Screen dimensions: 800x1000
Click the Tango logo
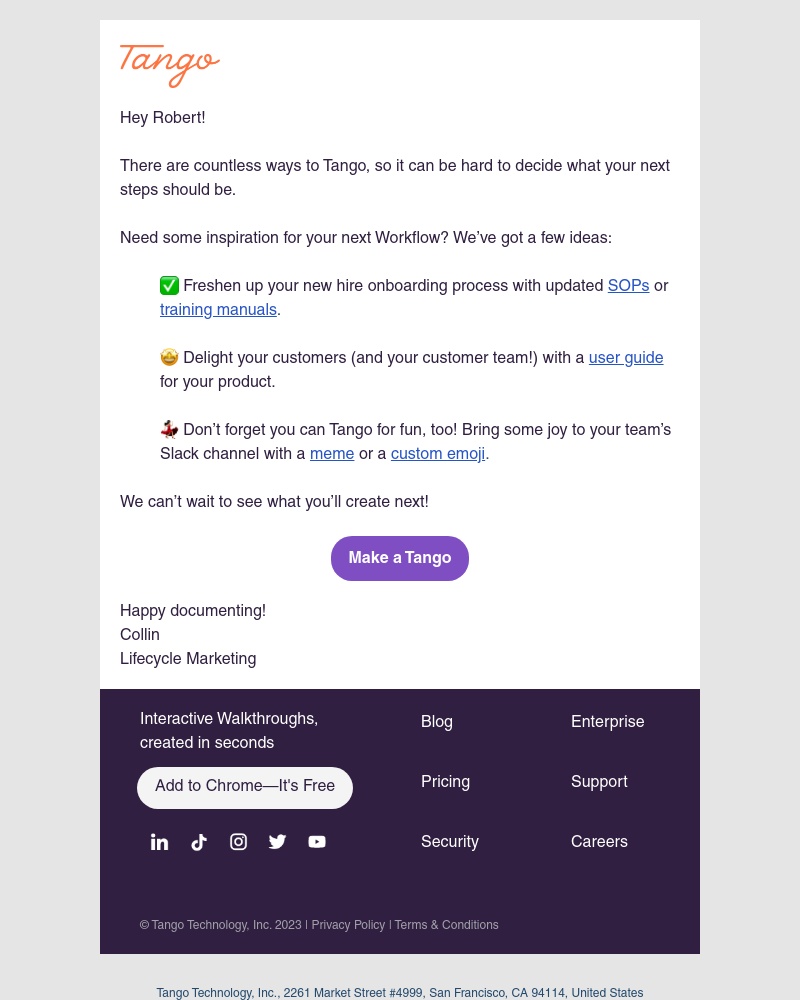pyautogui.click(x=169, y=64)
